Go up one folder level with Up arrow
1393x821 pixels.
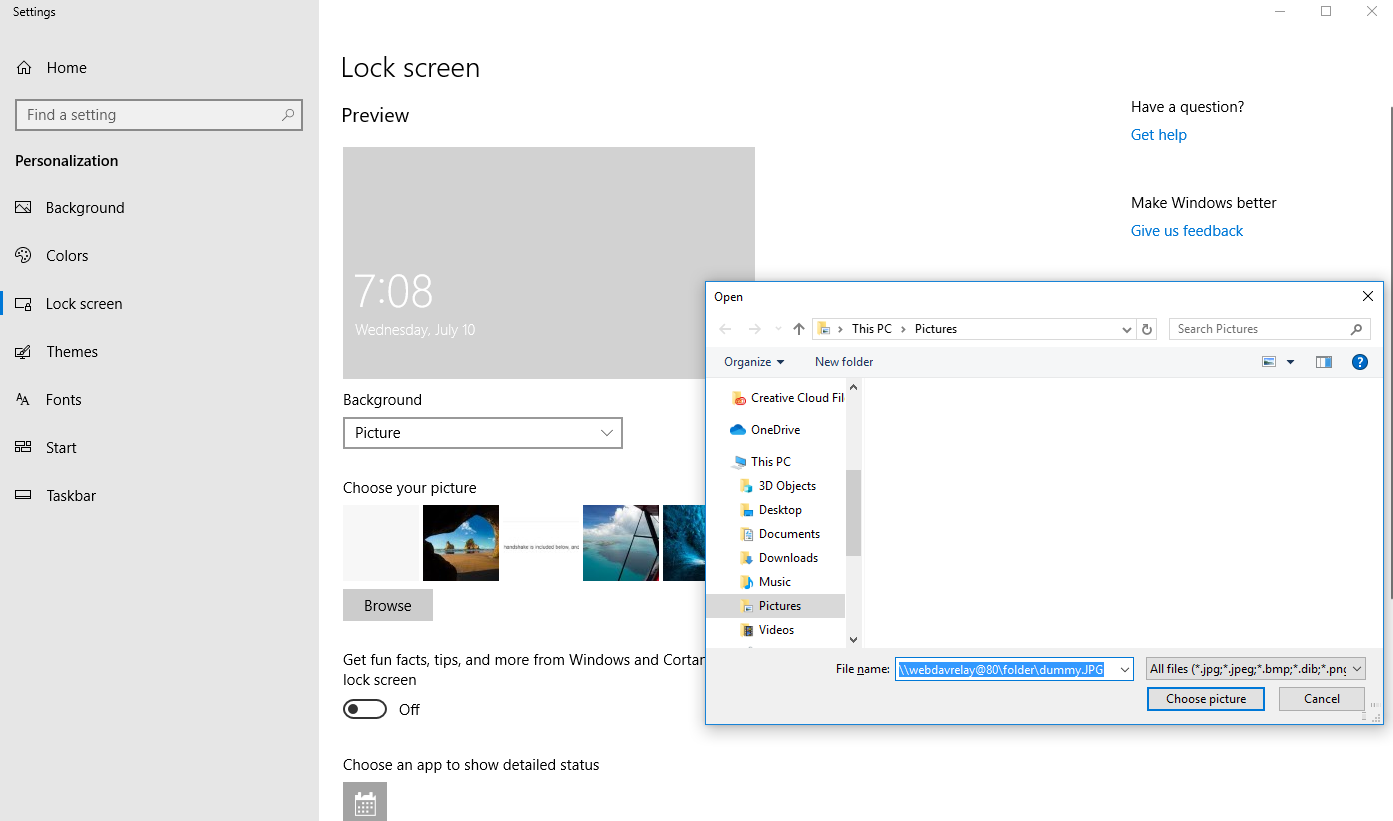pyautogui.click(x=799, y=329)
